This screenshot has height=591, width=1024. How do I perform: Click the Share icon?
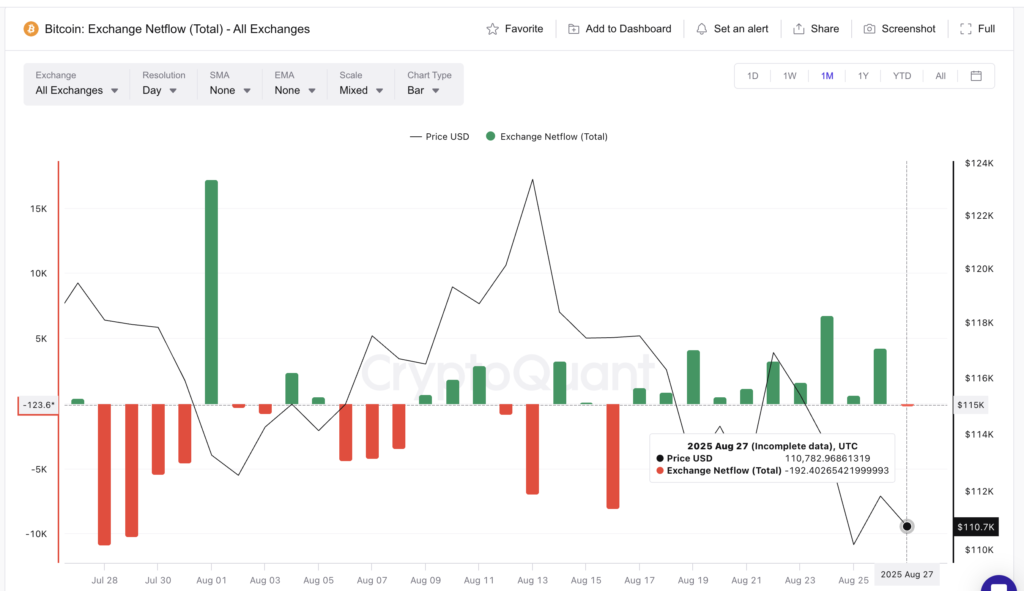pos(798,29)
